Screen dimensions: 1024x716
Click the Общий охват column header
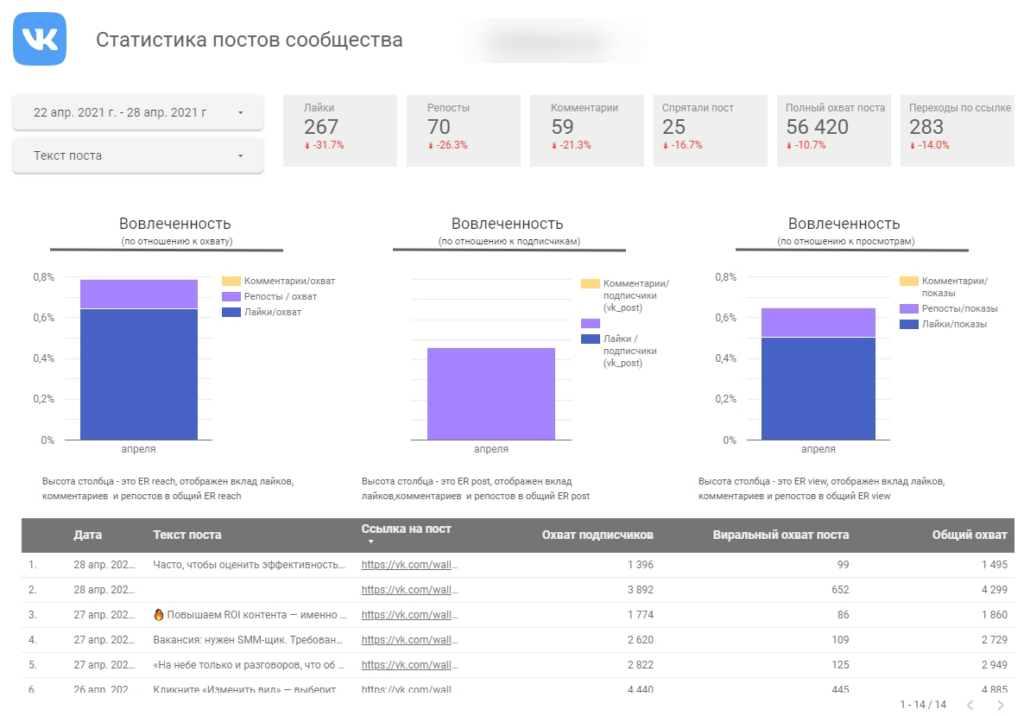[968, 535]
